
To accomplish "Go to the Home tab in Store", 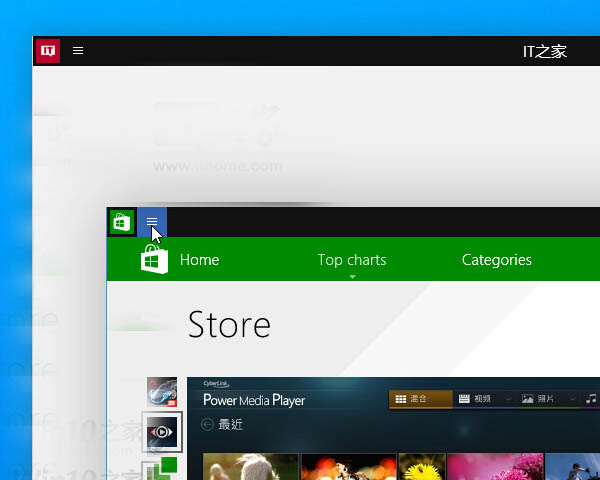I will (199, 260).
